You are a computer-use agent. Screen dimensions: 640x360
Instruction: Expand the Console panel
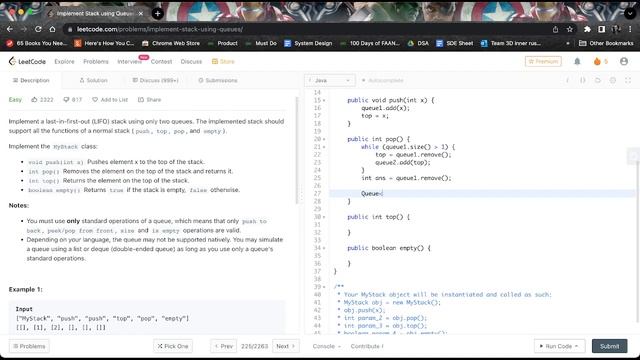[326, 346]
